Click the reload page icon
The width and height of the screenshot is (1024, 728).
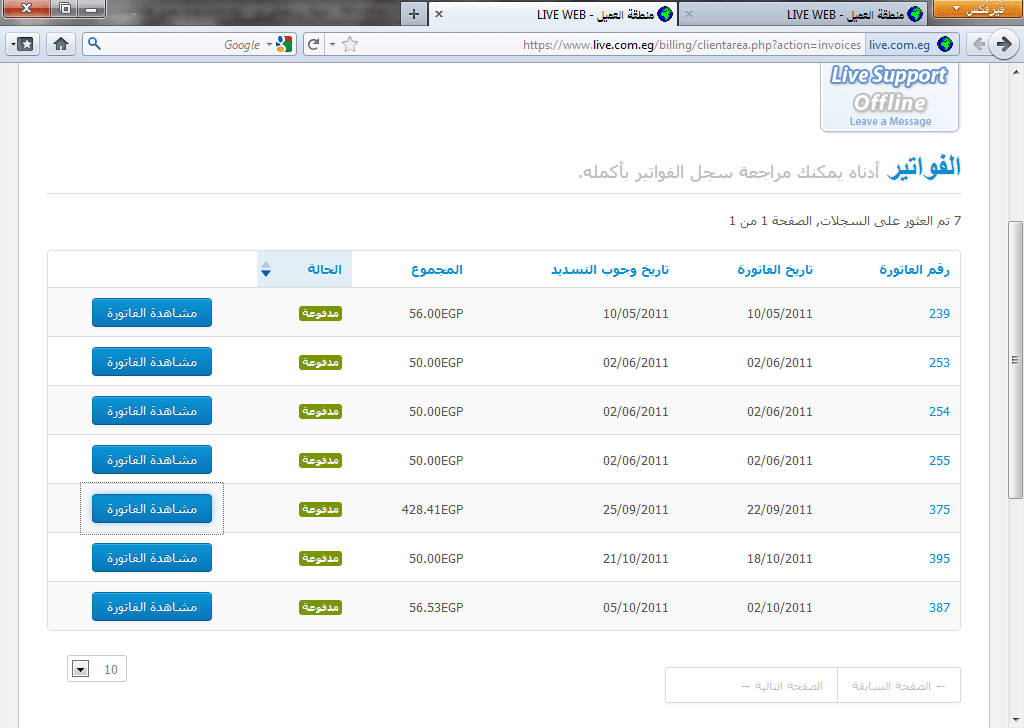pos(313,44)
